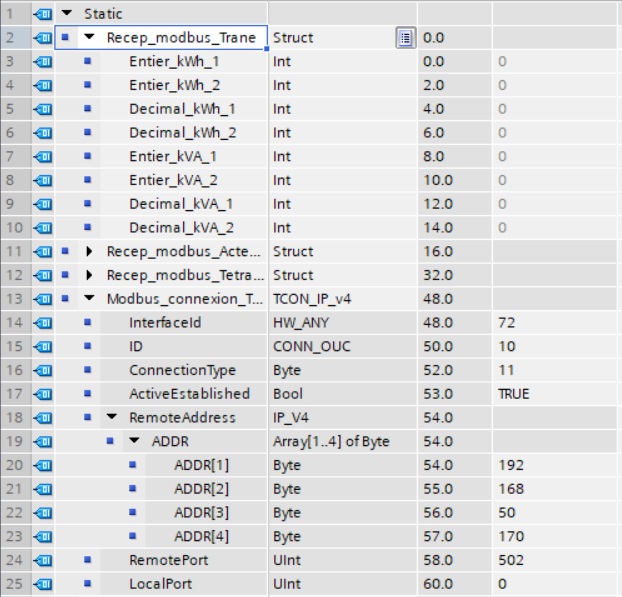The width and height of the screenshot is (622, 597).
Task: Expand the Recep_modbus_Tetra struct
Action: pos(90,275)
